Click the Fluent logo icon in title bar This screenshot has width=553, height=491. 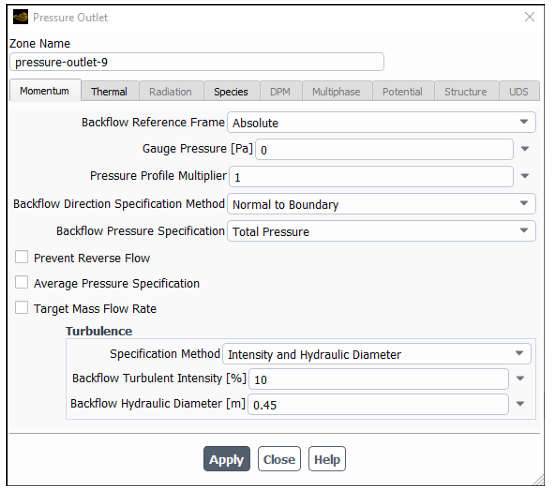pos(20,17)
